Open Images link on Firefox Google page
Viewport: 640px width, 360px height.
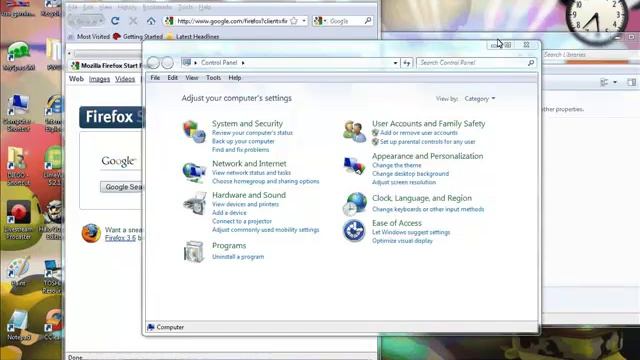coord(100,79)
